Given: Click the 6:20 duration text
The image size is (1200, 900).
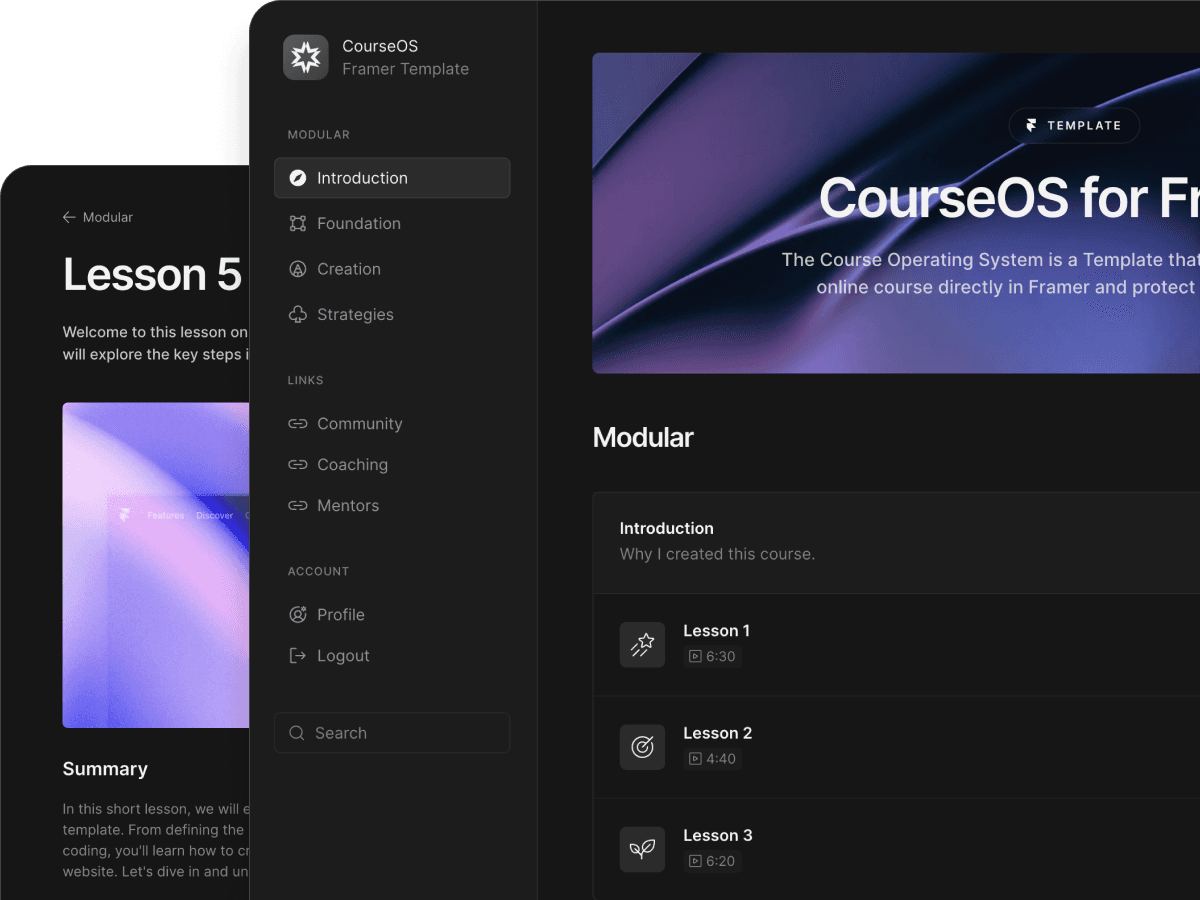Looking at the screenshot, I should [x=721, y=861].
